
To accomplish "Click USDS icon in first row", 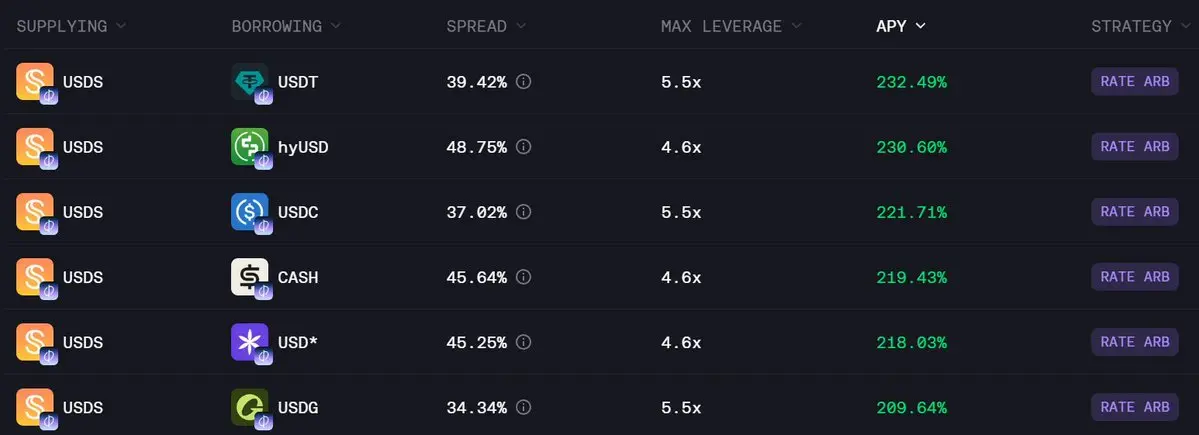I will click(x=35, y=82).
